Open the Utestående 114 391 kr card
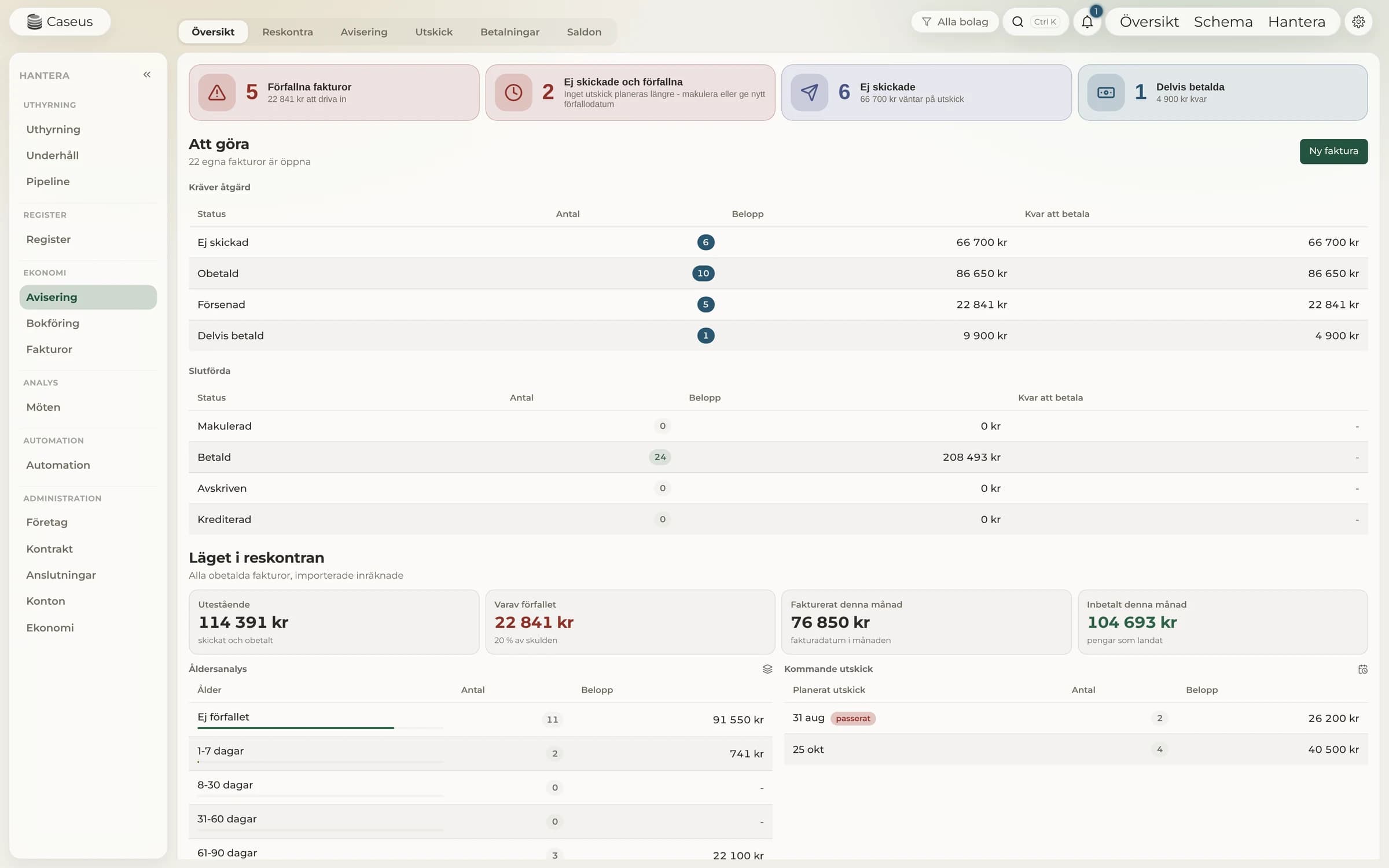This screenshot has height=868, width=1389. (x=334, y=622)
